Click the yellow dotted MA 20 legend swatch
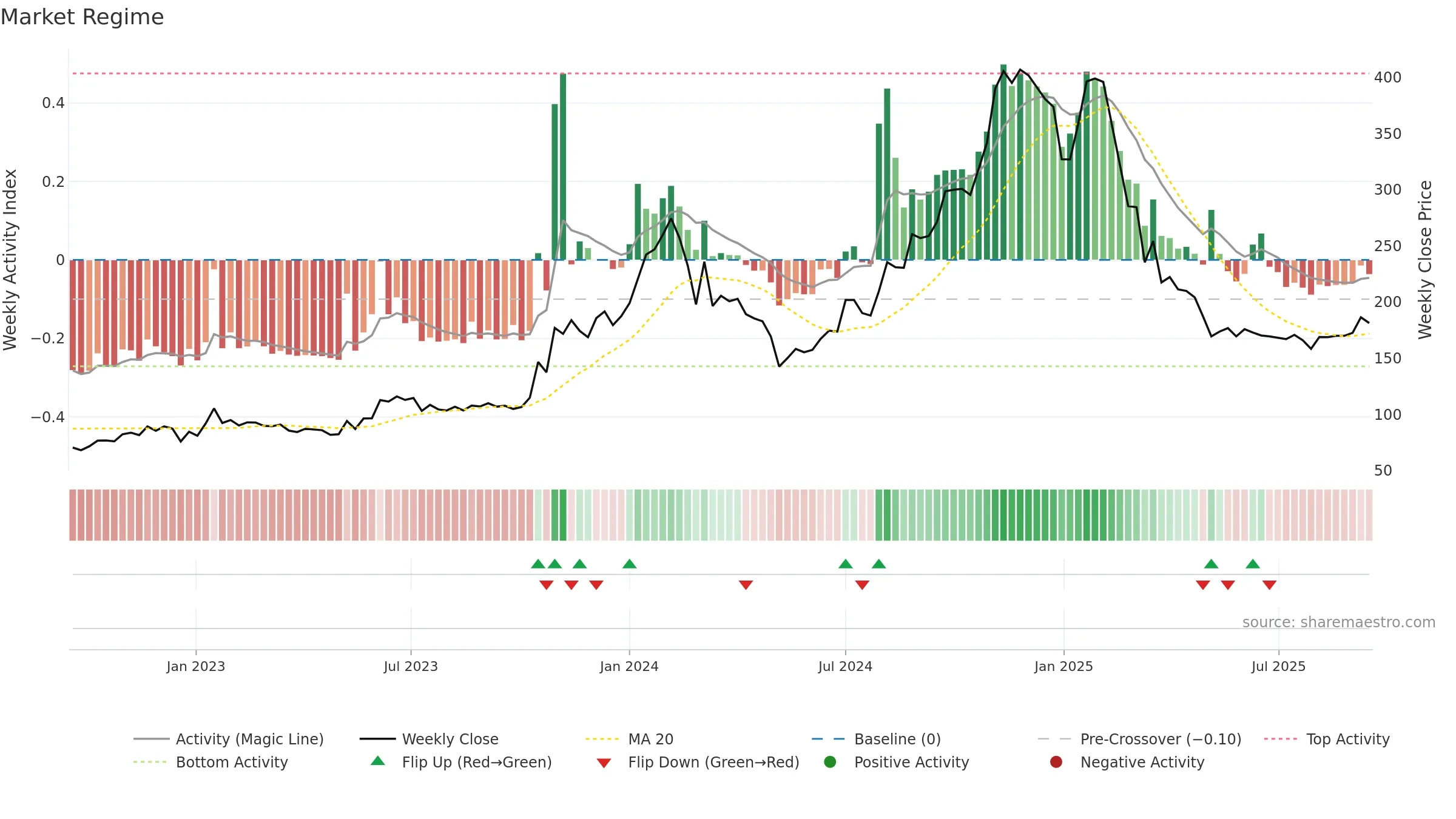This screenshot has width=1456, height=819. pyautogui.click(x=603, y=739)
